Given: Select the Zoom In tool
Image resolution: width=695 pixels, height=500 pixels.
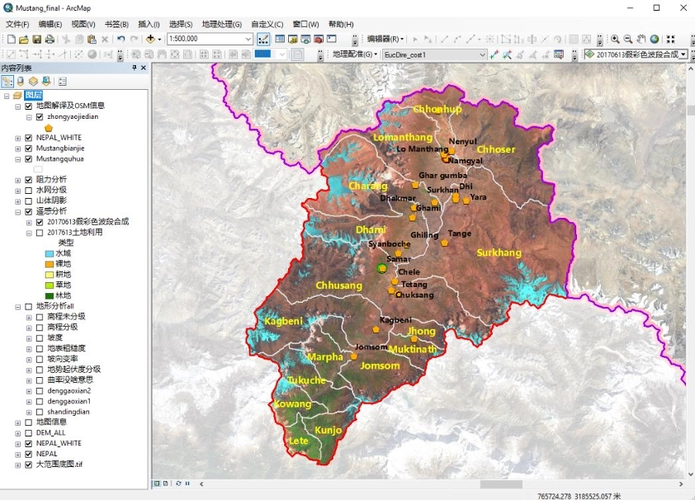Looking at the screenshot, I should tap(615, 39).
